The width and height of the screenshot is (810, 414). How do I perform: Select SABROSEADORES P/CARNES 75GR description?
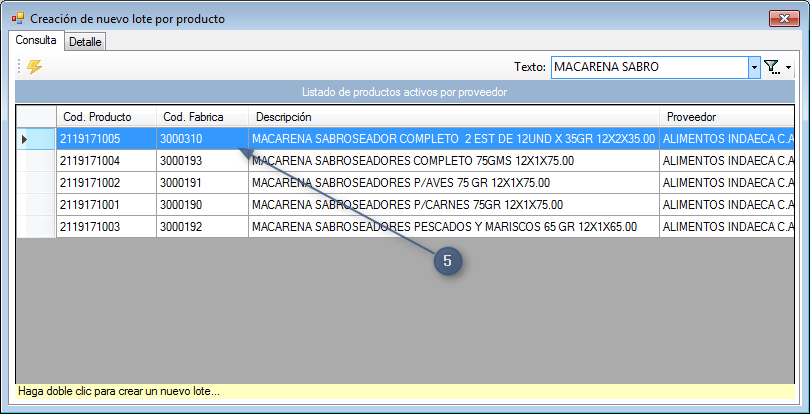pyautogui.click(x=454, y=205)
